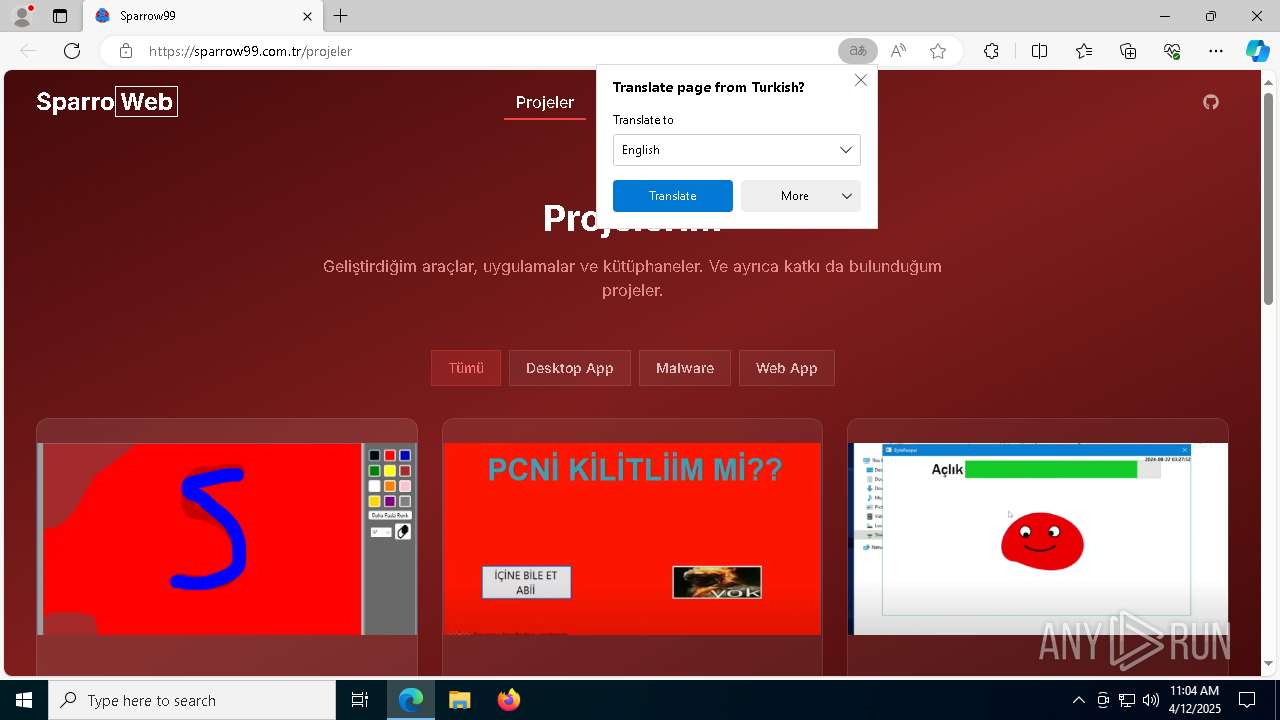The image size is (1280, 720).
Task: Open Microsoft Edge from taskbar
Action: pyautogui.click(x=411, y=700)
